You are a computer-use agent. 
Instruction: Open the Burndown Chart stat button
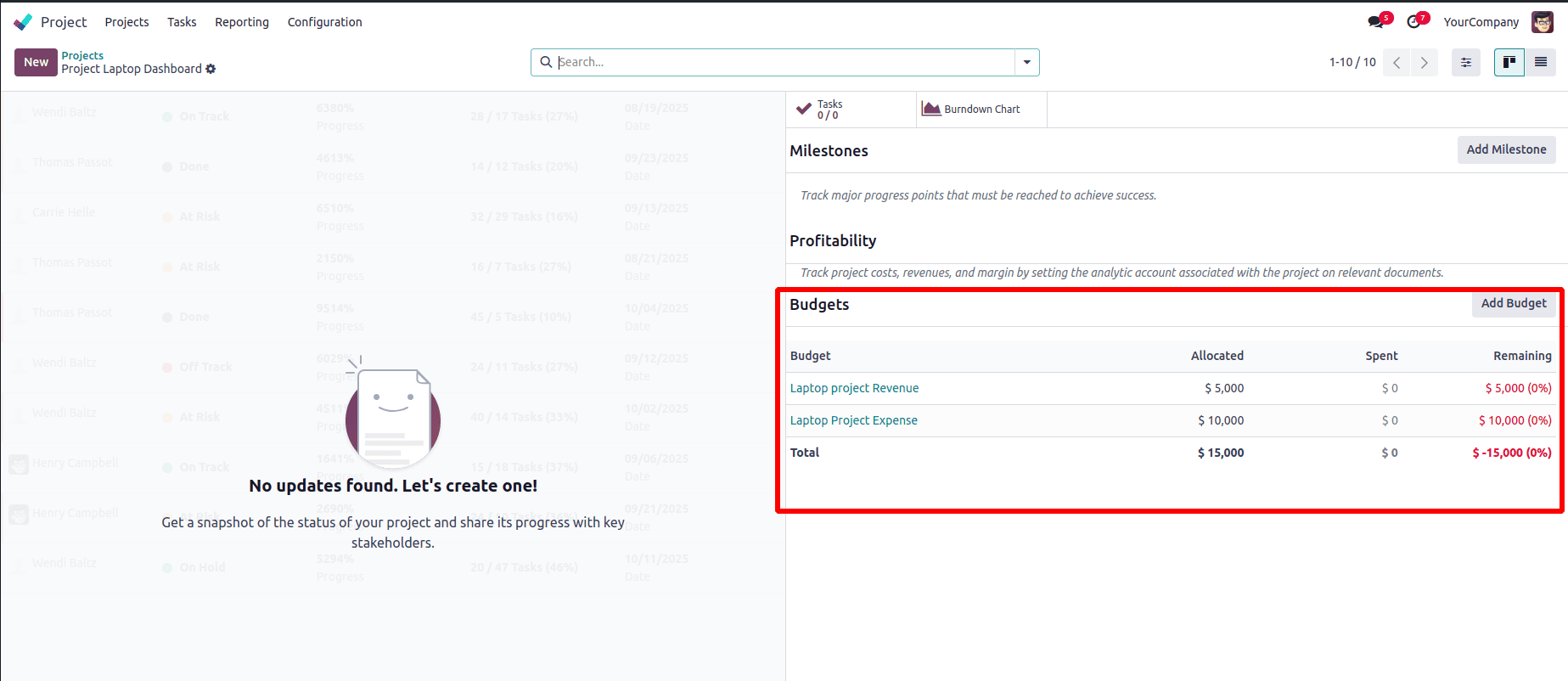click(x=972, y=110)
